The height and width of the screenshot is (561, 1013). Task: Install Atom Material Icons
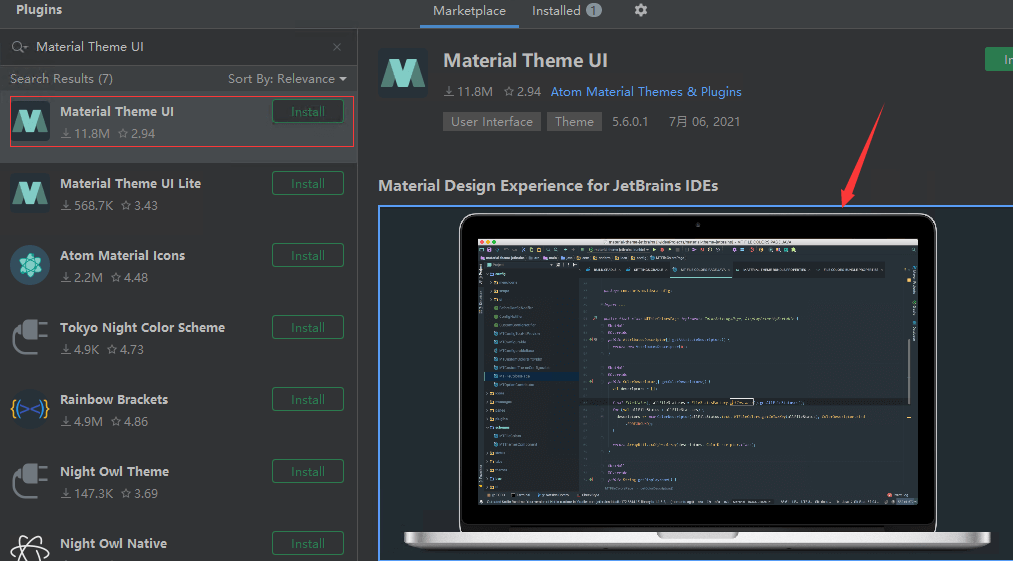[x=308, y=255]
